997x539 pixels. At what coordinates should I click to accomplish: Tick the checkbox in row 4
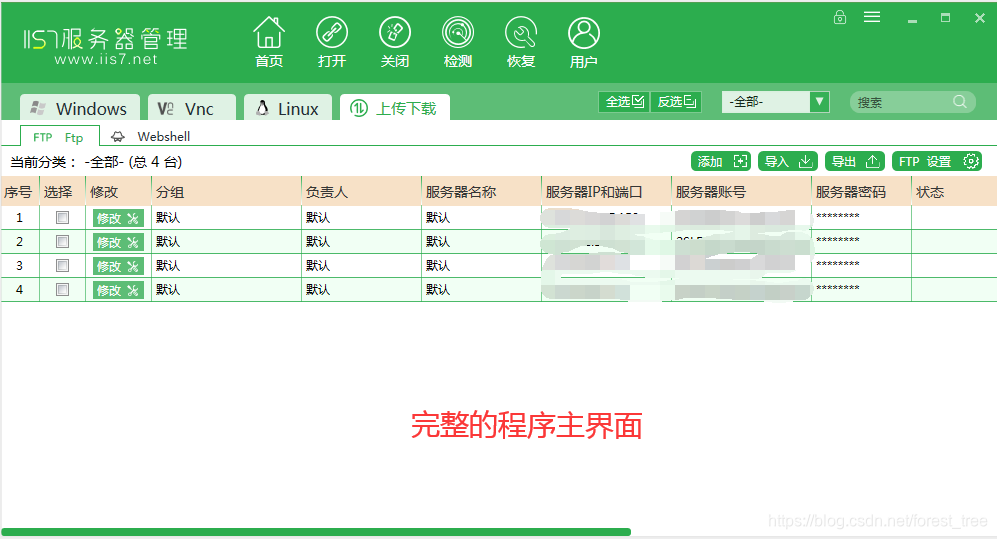(x=62, y=289)
